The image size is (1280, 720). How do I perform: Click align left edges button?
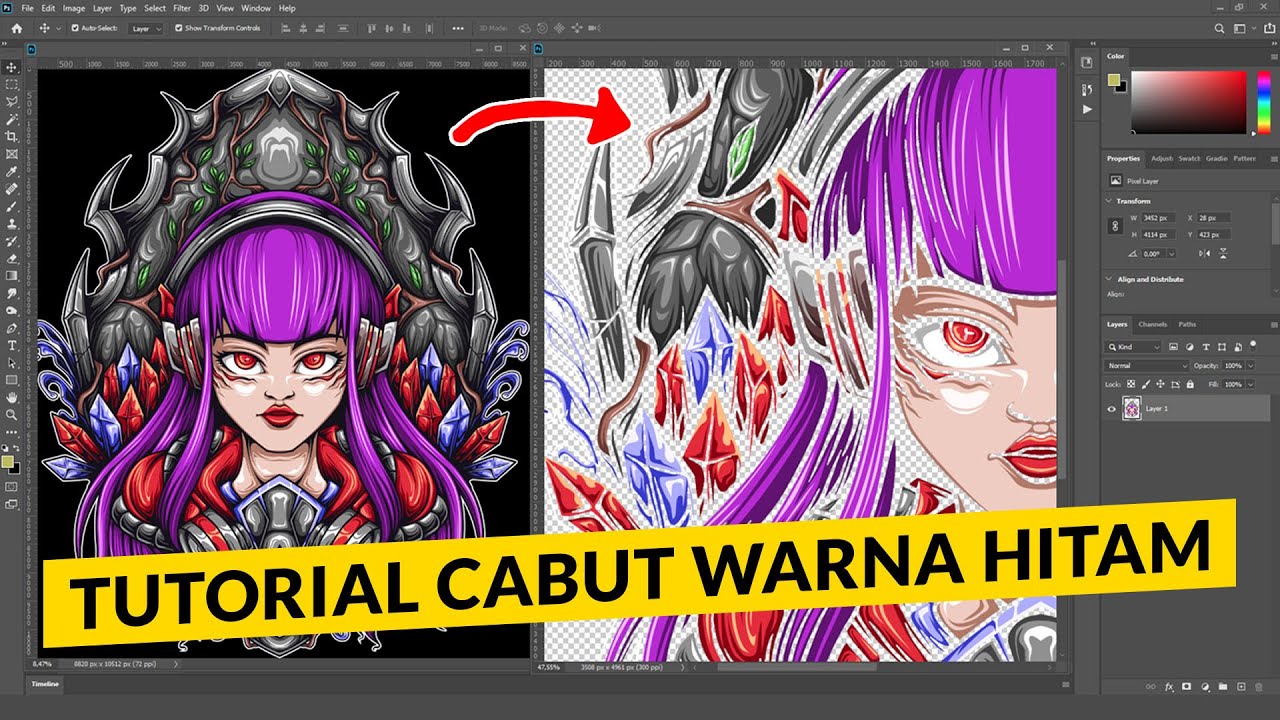click(284, 28)
